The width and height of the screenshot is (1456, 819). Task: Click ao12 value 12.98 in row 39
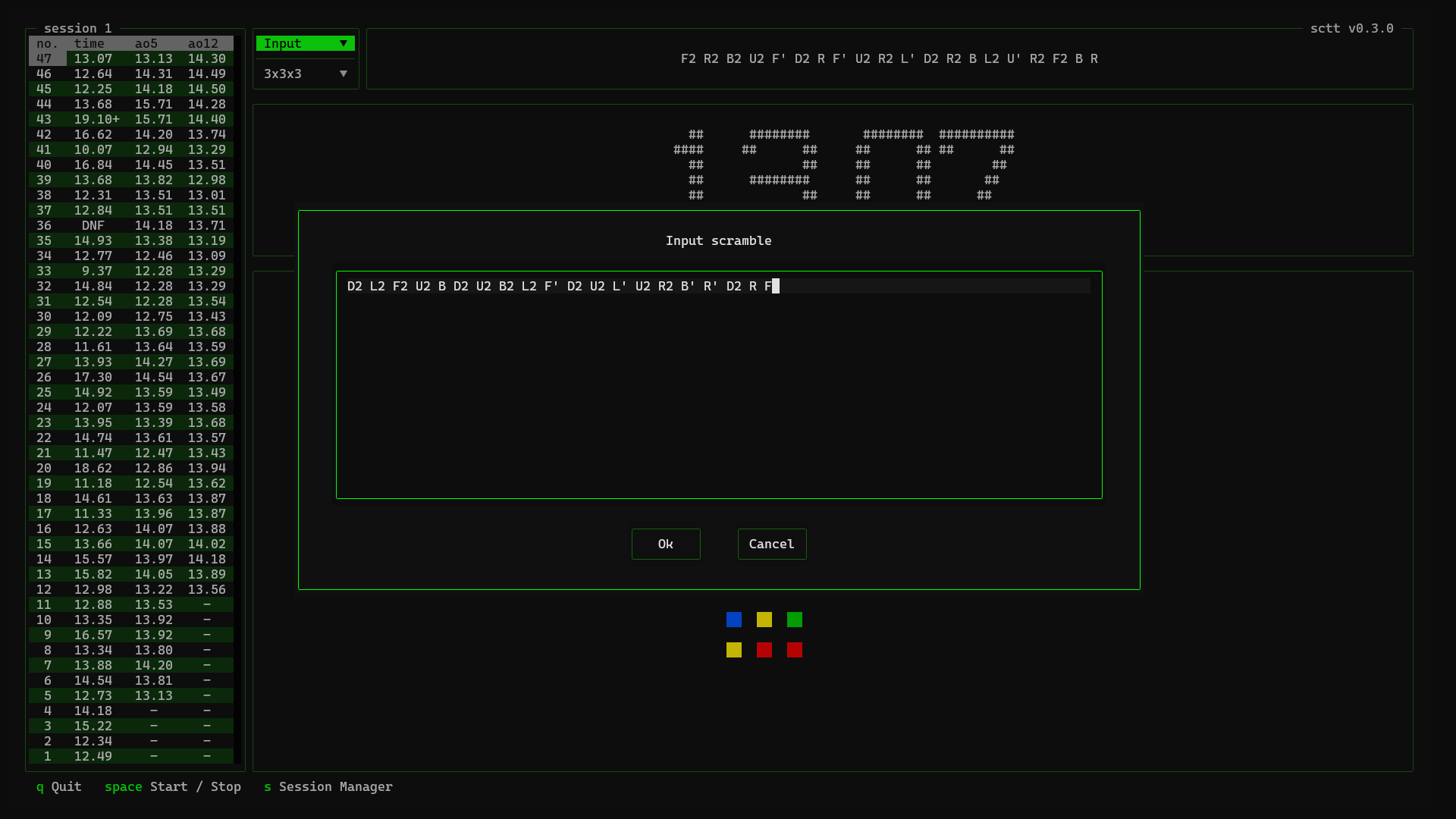click(x=206, y=180)
